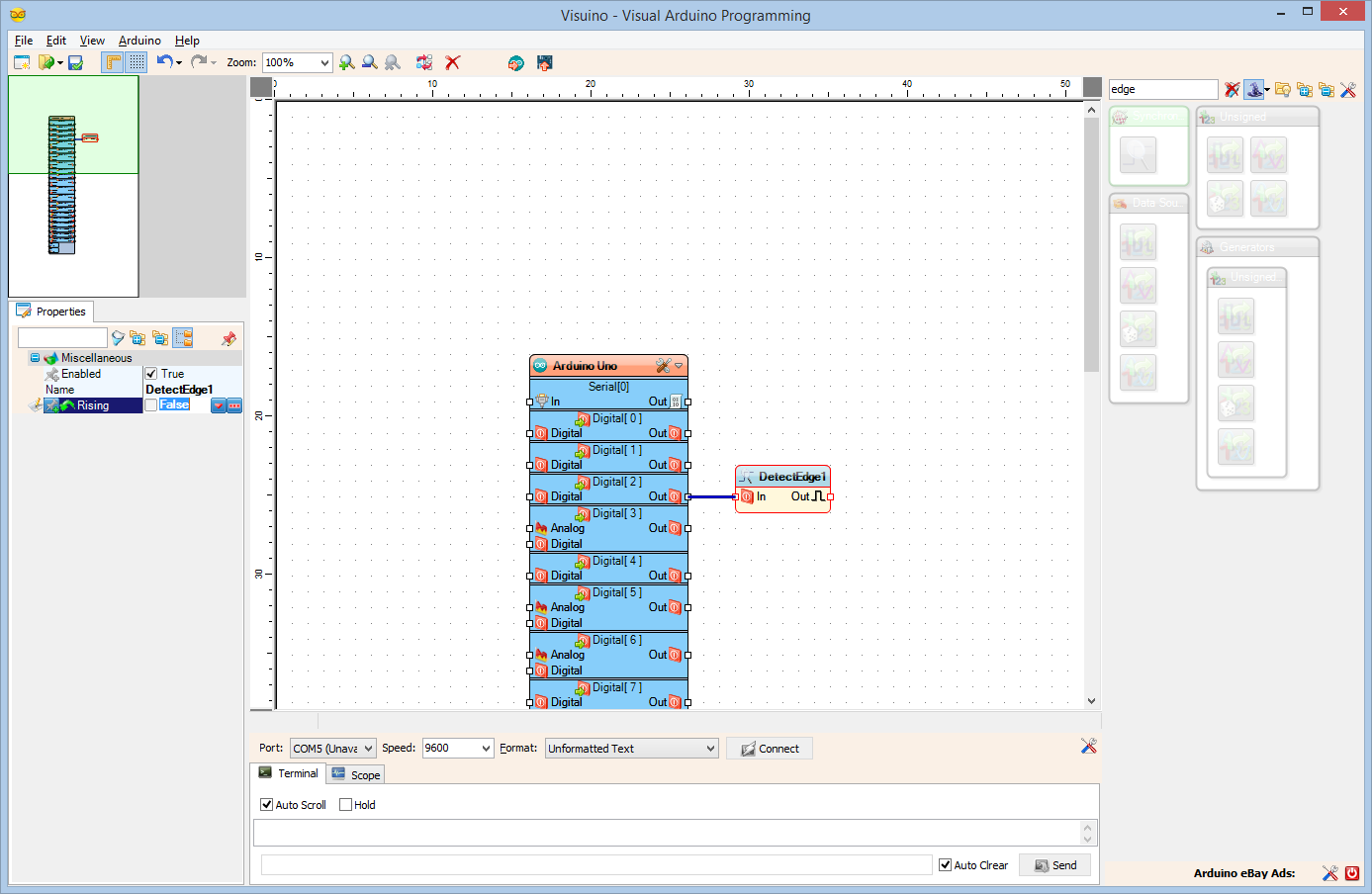Switch to the Scope tab
Viewport: 1372px width, 894px height.
[x=356, y=774]
